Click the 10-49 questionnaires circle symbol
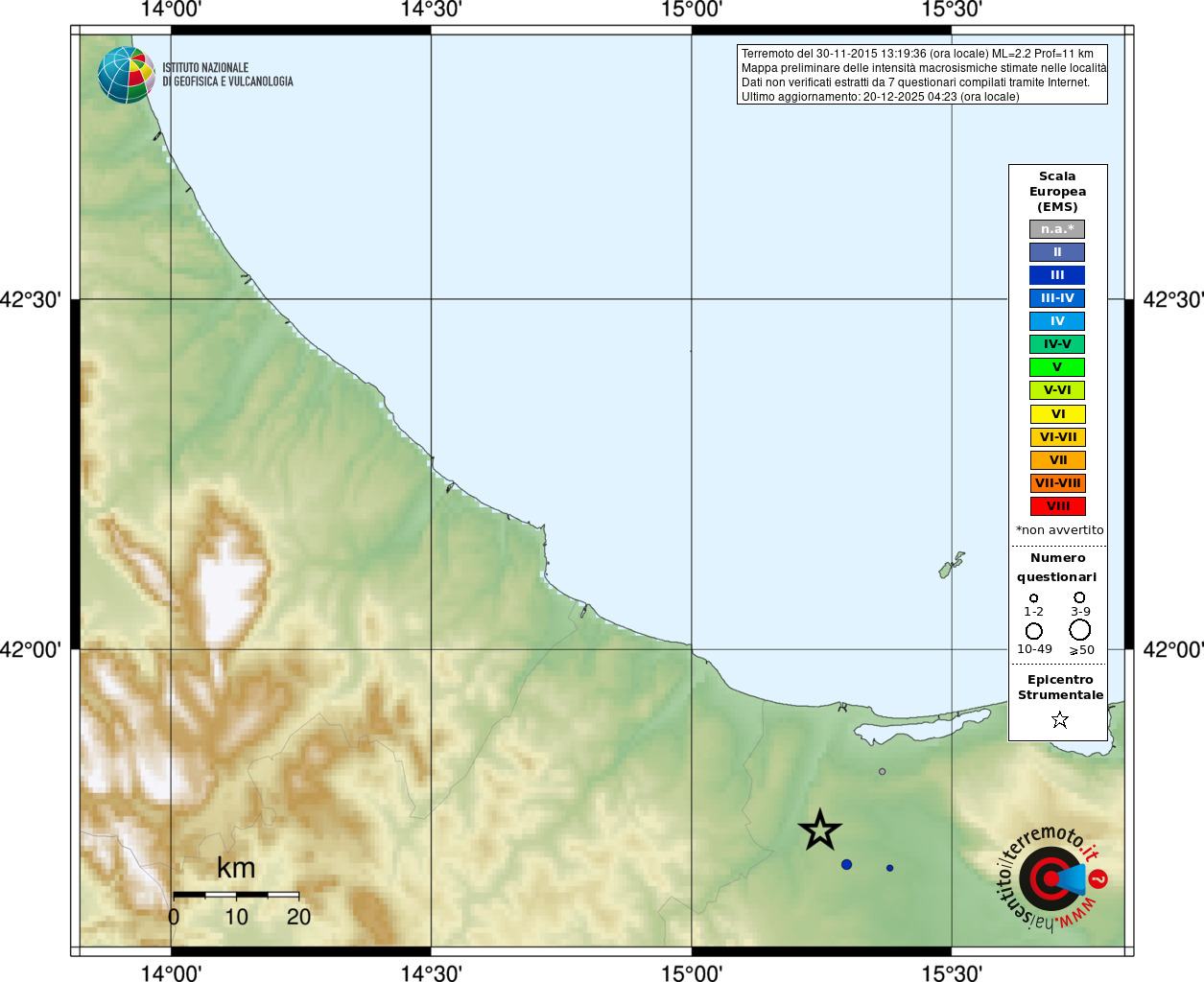 pos(1033,631)
